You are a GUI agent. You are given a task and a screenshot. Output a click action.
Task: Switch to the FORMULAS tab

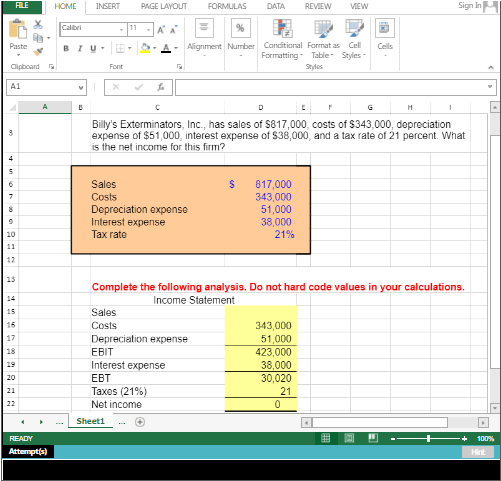coord(227,6)
